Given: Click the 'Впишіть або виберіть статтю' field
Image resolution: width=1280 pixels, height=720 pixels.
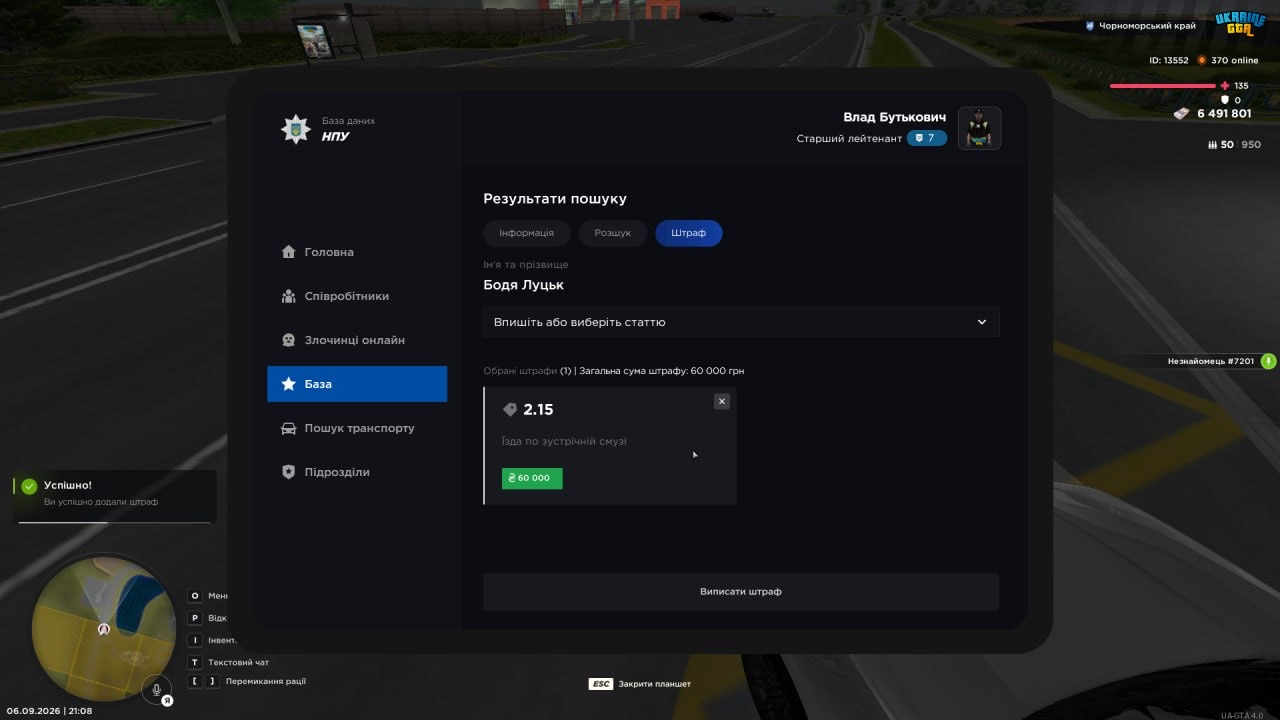Looking at the screenshot, I should point(741,322).
